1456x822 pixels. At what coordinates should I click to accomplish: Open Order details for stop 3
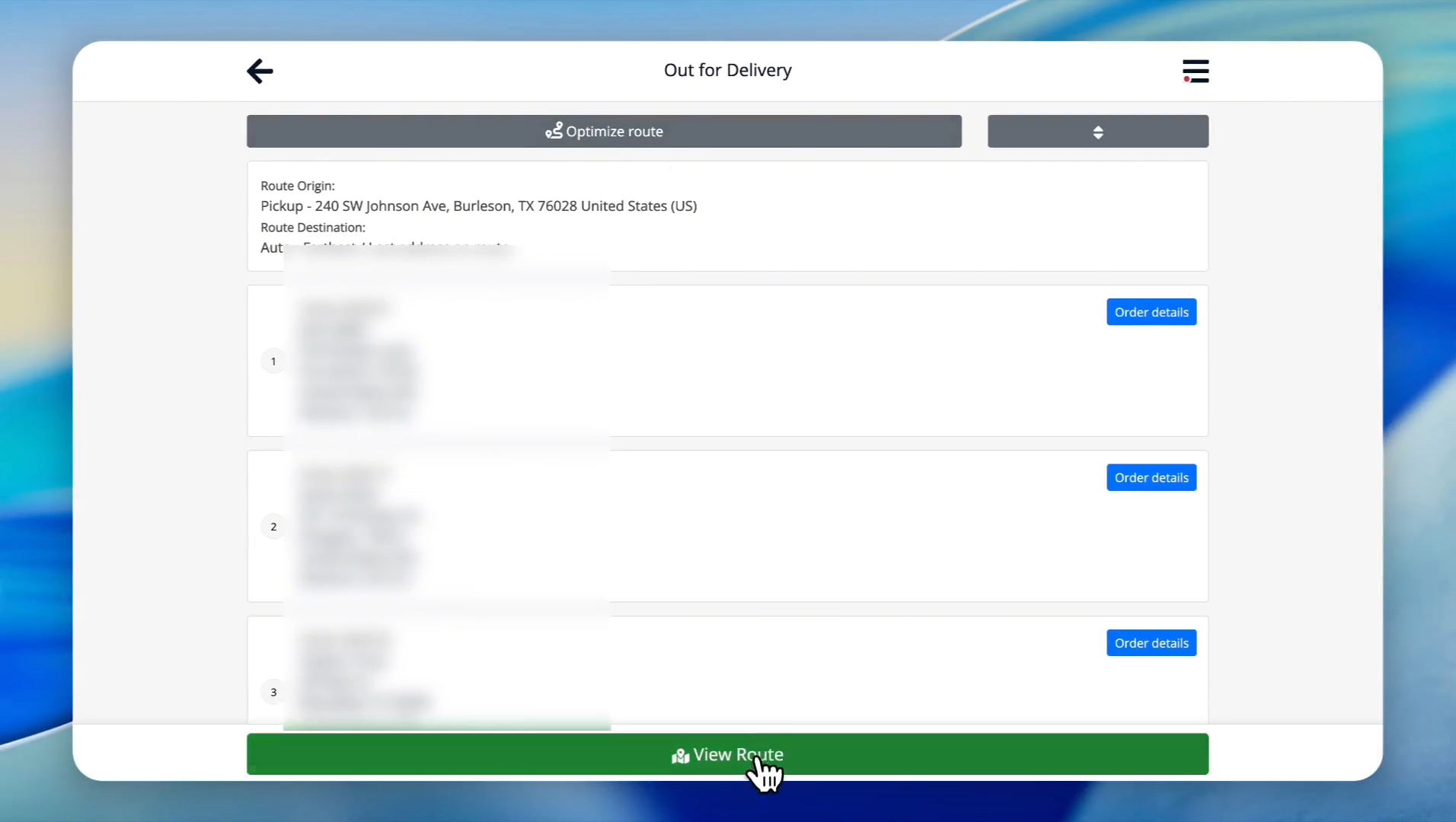click(x=1151, y=643)
